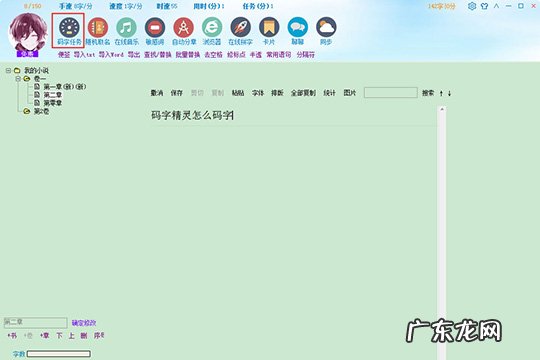This screenshot has height=360, width=540.
Task: Click into the editor text line 码字精灵怎么码字
Action: point(191,115)
